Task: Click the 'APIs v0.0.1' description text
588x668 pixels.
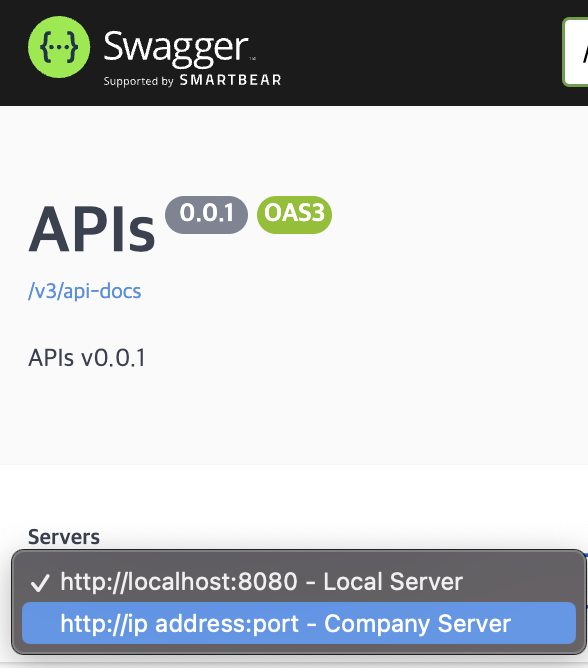Action: click(87, 357)
